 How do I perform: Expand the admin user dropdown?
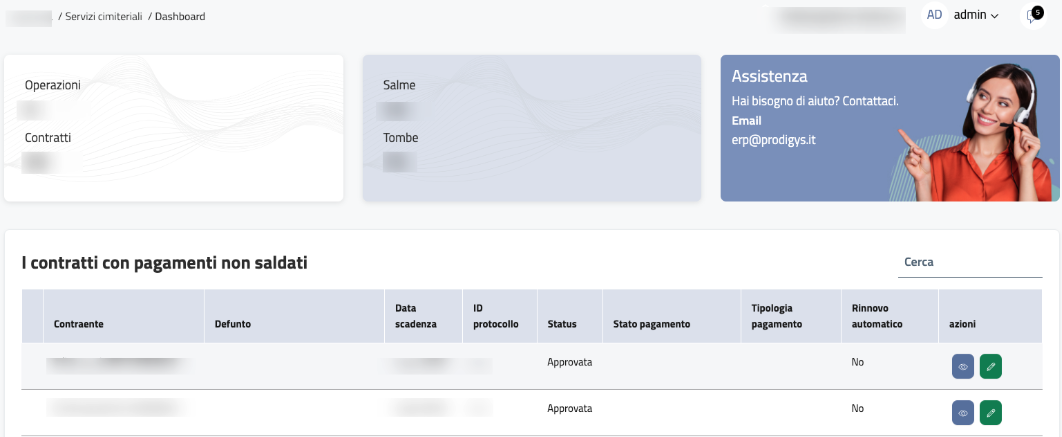976,16
